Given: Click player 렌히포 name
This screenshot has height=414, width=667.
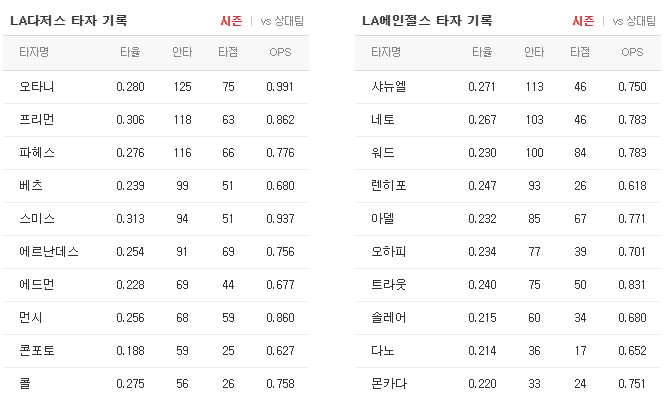Looking at the screenshot, I should 389,186.
